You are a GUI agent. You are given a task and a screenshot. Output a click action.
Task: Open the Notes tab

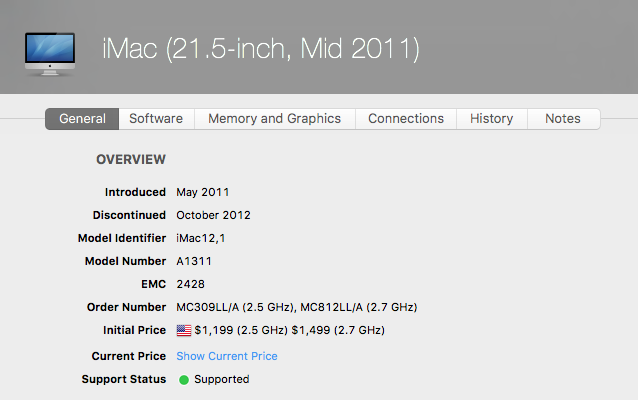563,119
